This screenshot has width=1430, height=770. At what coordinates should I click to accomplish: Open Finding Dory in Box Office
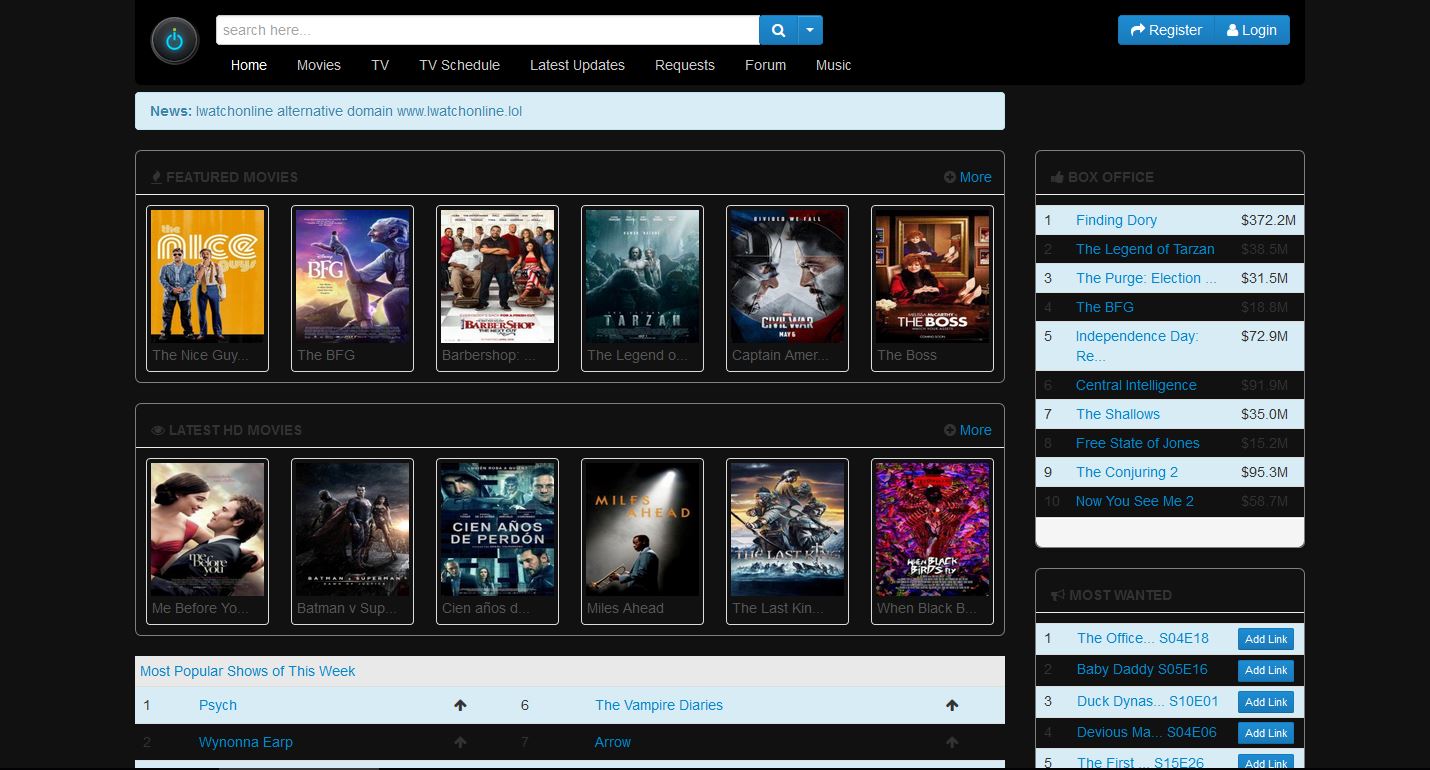[x=1116, y=220]
